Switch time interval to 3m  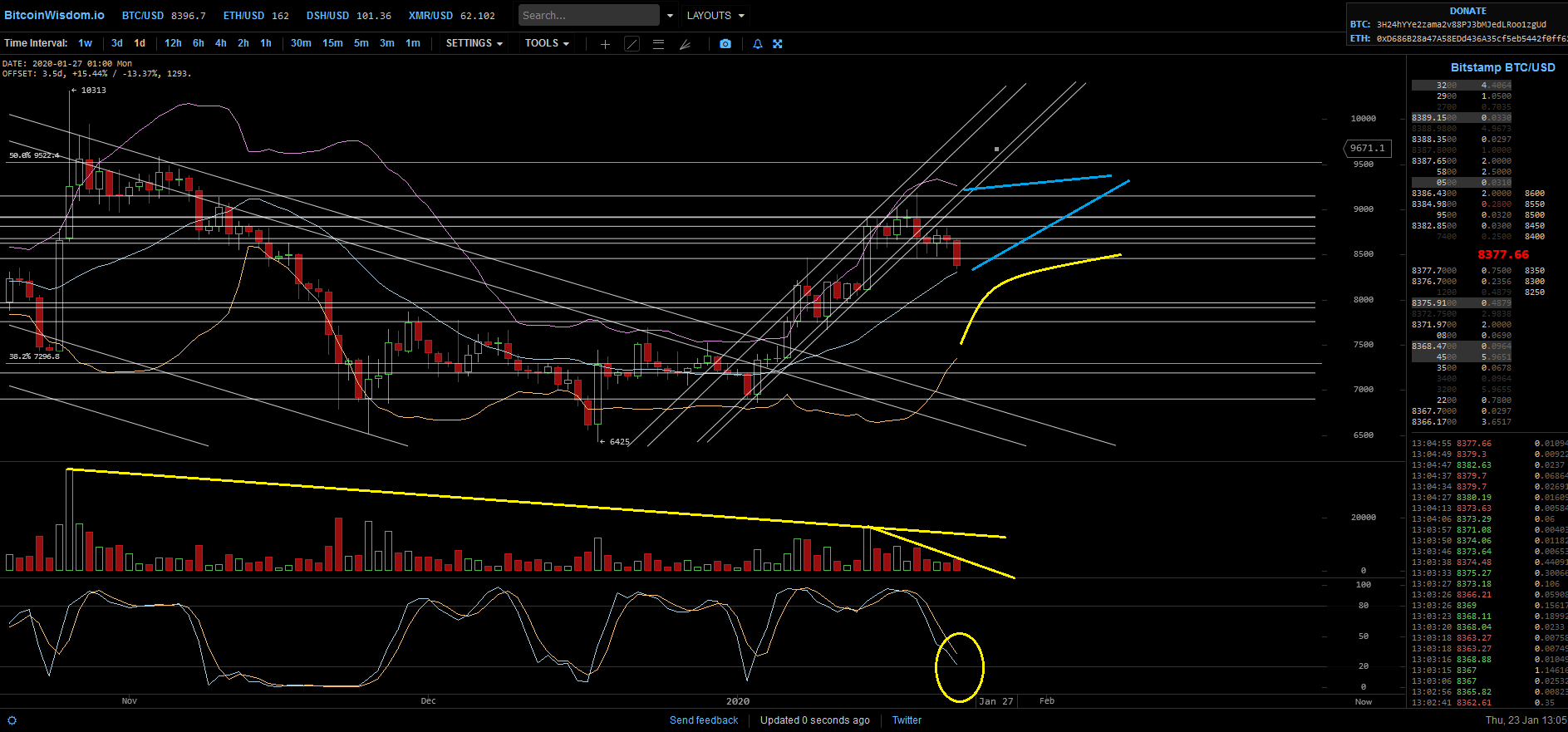coord(387,43)
